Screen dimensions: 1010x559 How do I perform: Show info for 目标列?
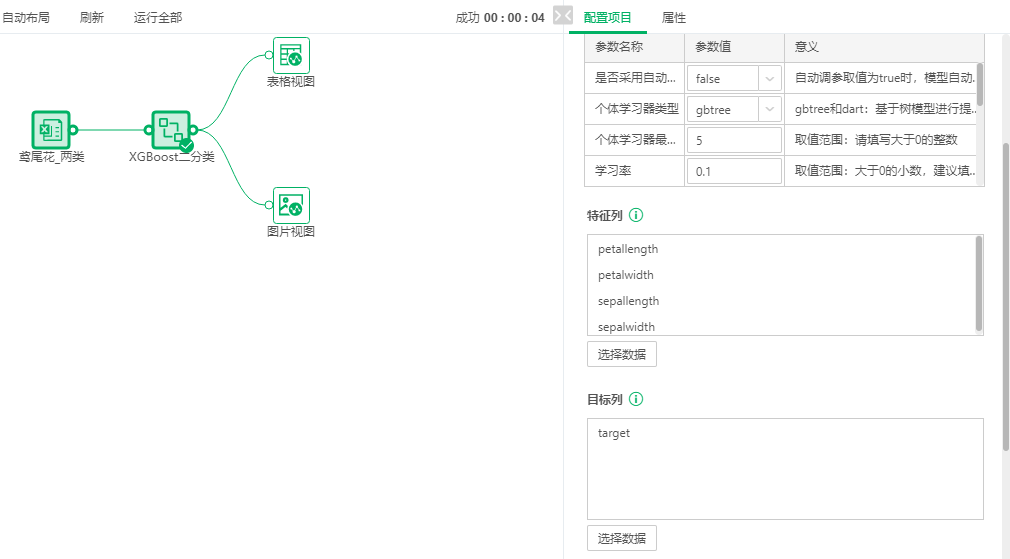[636, 399]
